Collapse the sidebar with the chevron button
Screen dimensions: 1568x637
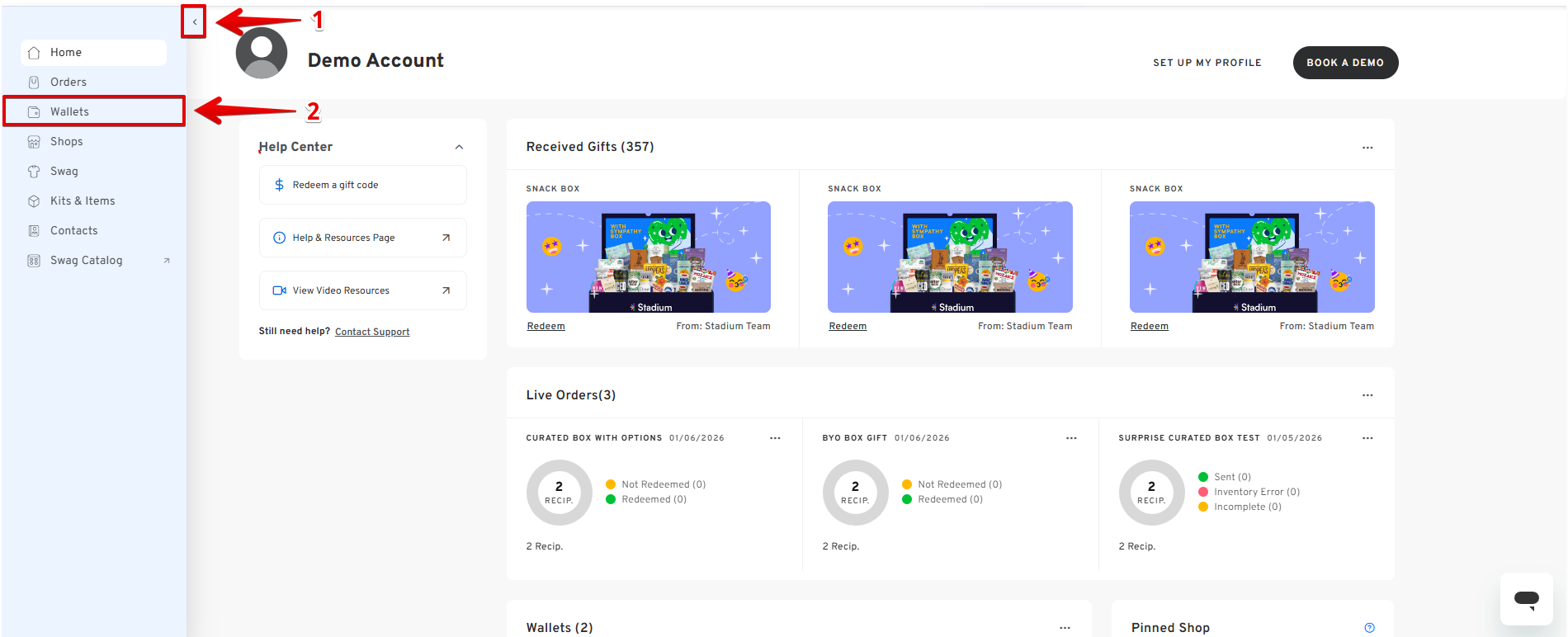click(194, 22)
